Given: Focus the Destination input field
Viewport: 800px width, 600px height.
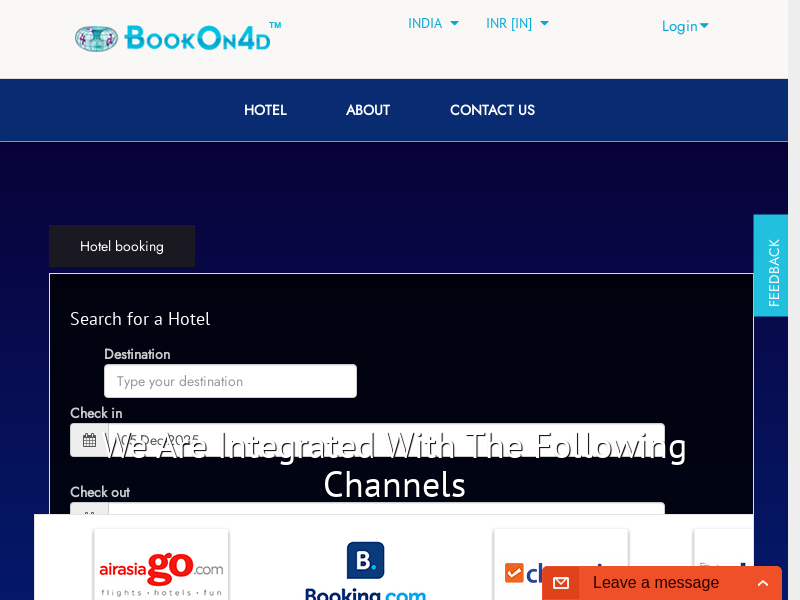Looking at the screenshot, I should click(230, 381).
